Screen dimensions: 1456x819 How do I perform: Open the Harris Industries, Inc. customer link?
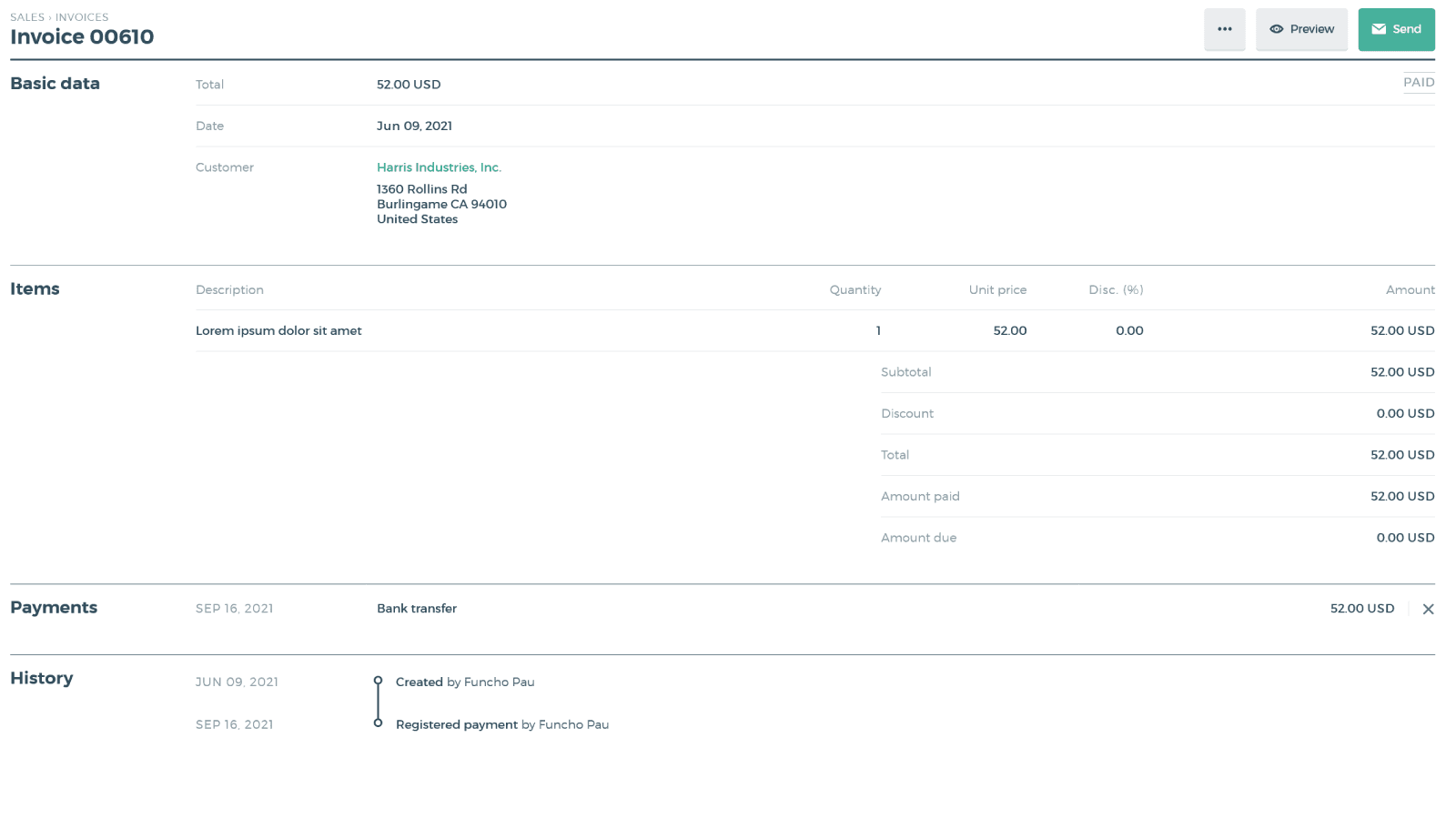coord(439,167)
